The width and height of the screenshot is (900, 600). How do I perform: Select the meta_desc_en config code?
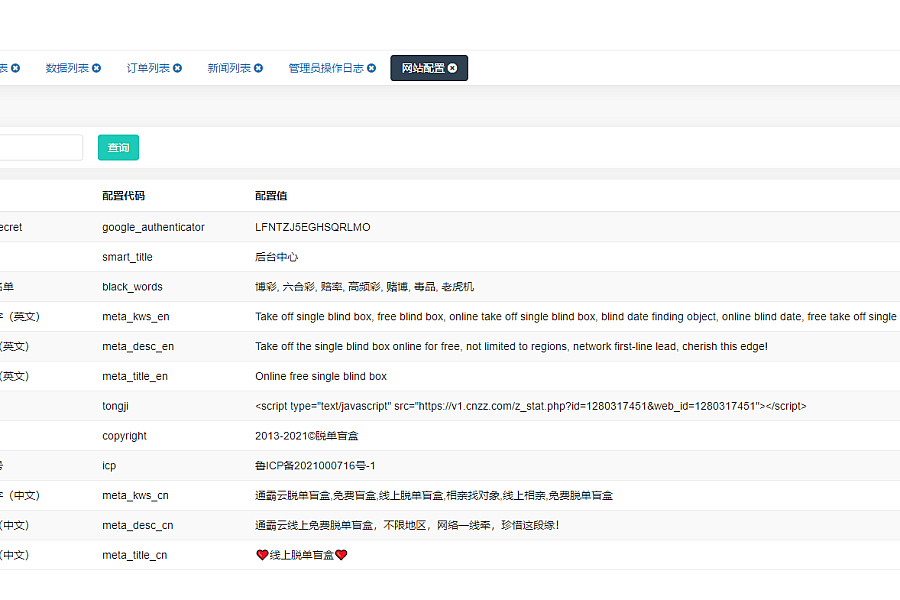click(x=138, y=347)
